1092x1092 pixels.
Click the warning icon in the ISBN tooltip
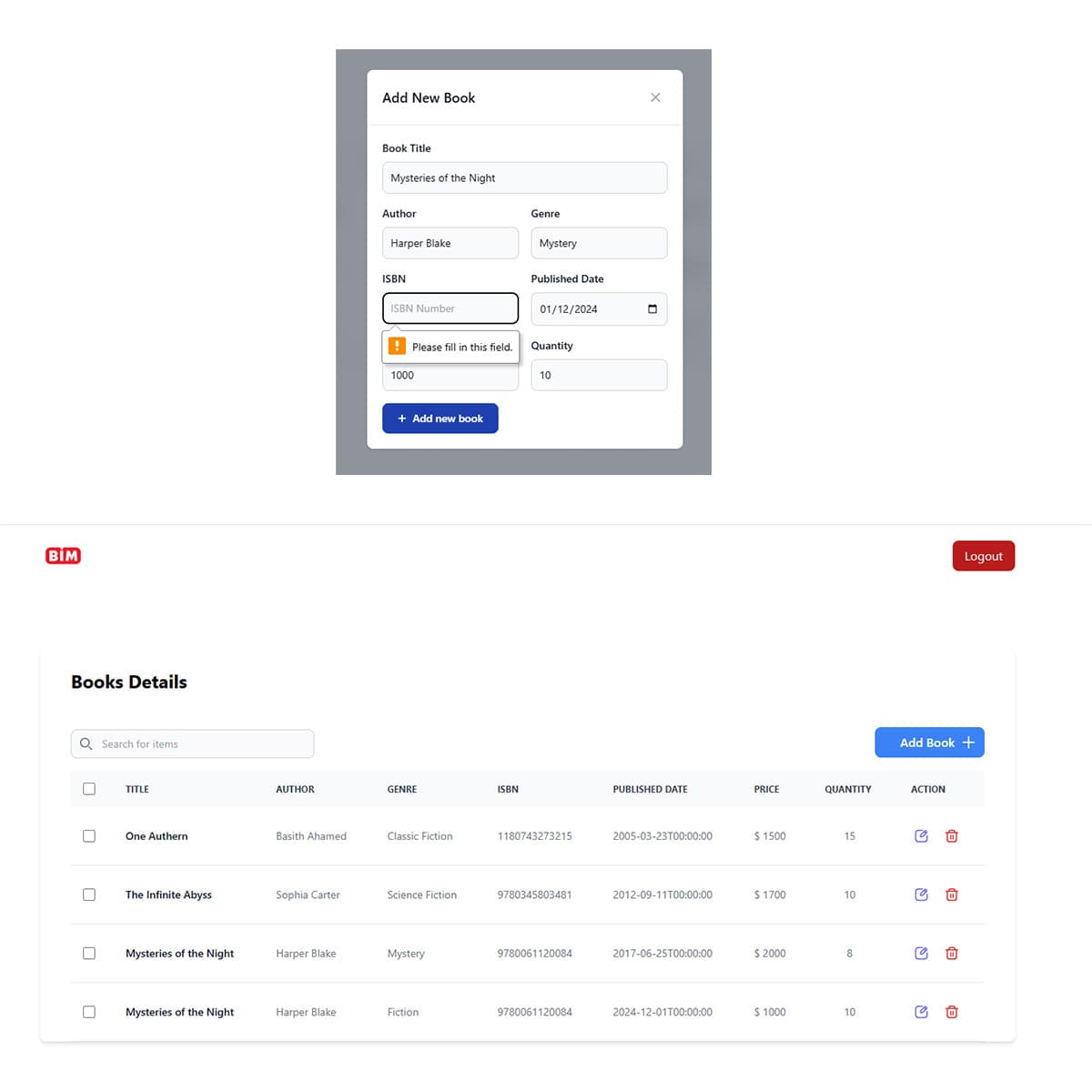397,346
